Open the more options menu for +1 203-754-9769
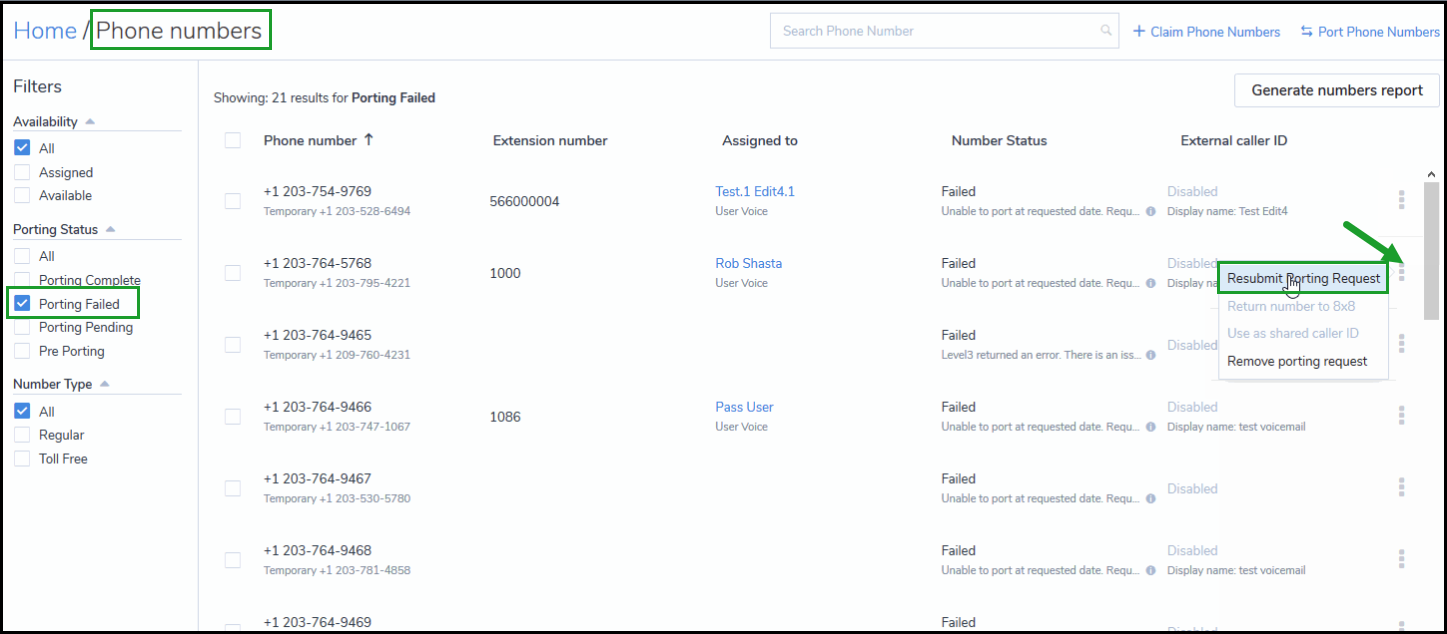This screenshot has height=634, width=1447. point(1401,200)
